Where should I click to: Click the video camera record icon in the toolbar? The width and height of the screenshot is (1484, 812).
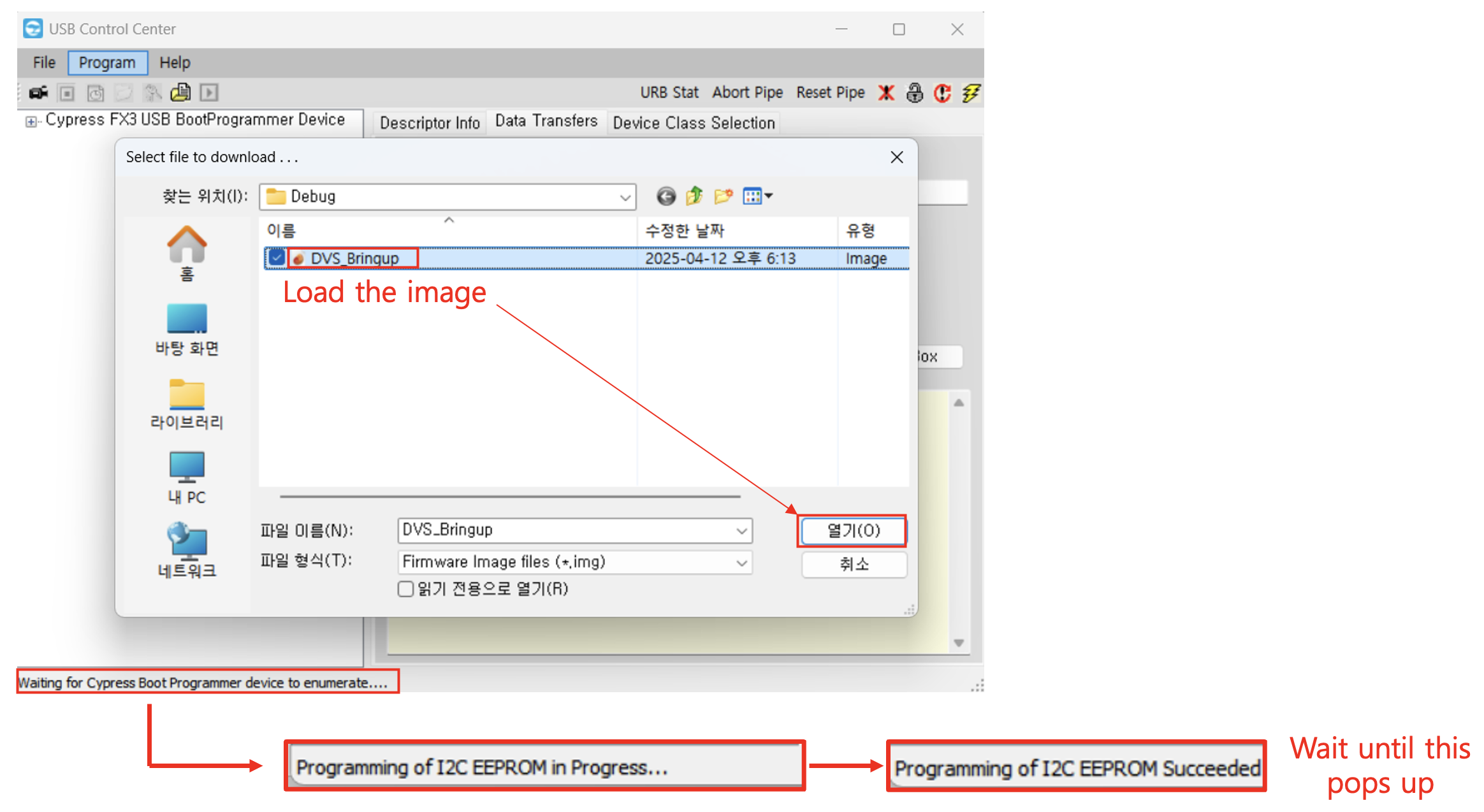(x=38, y=93)
